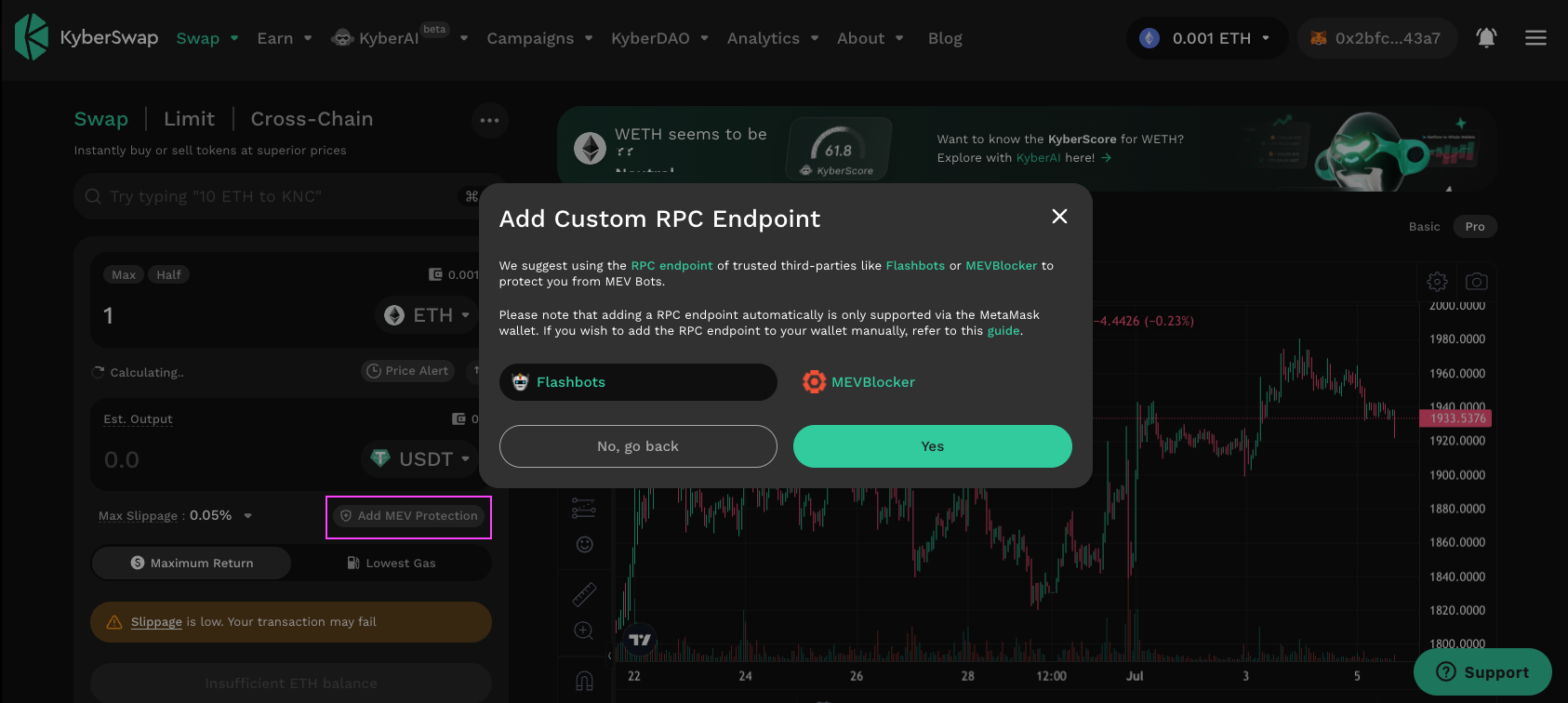Switch to the Limit tab
The width and height of the screenshot is (1568, 703).
[190, 119]
